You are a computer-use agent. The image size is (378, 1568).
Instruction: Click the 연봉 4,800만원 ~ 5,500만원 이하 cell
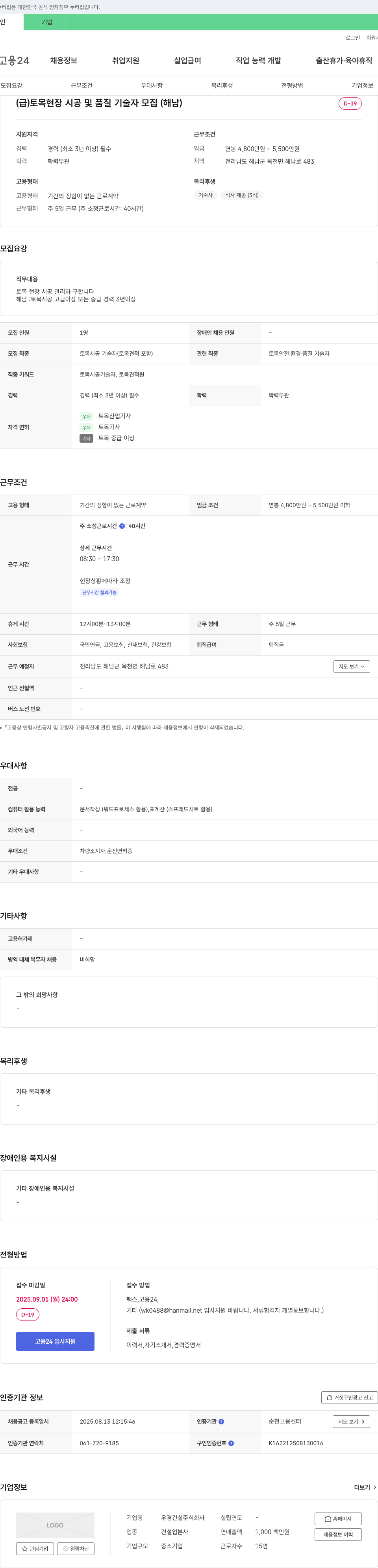[x=309, y=505]
